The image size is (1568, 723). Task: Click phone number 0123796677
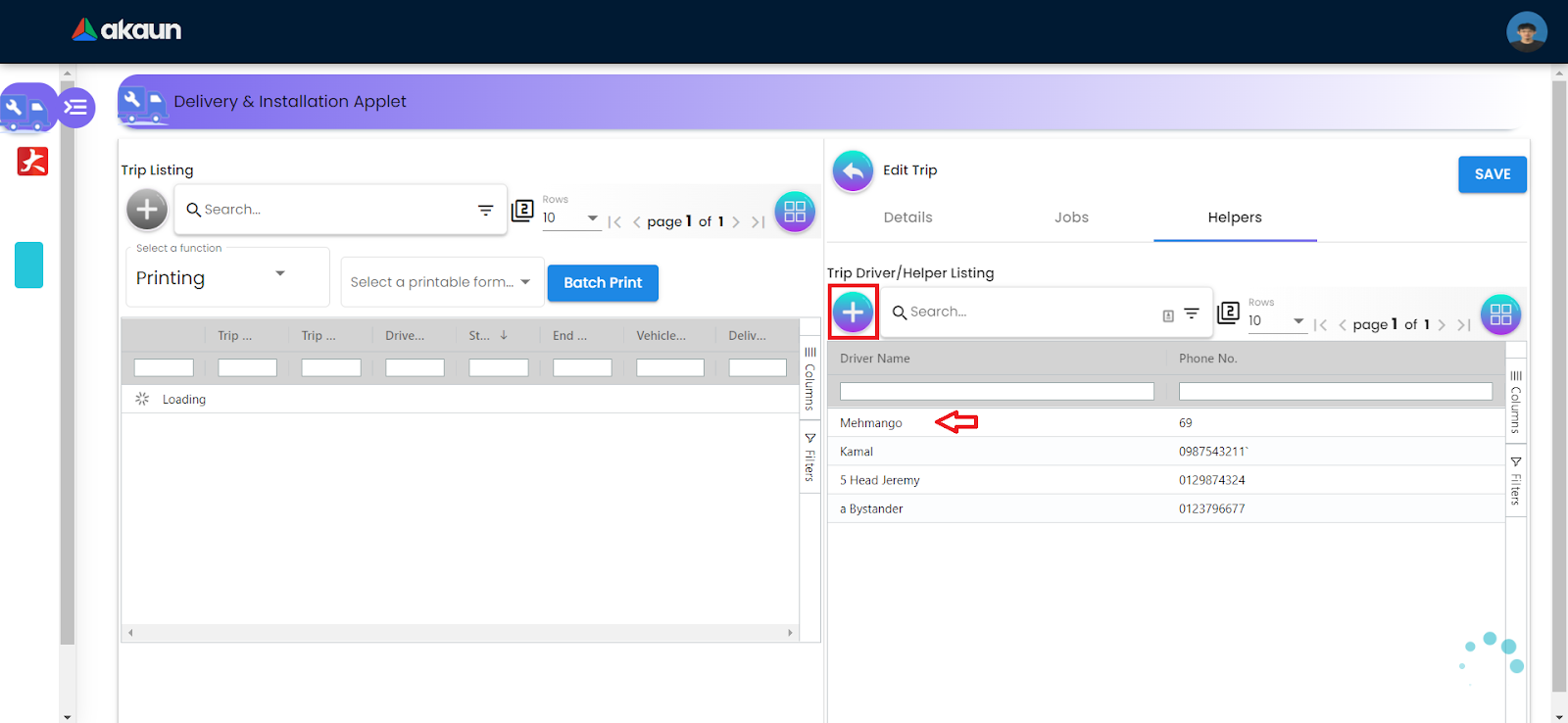(1212, 508)
